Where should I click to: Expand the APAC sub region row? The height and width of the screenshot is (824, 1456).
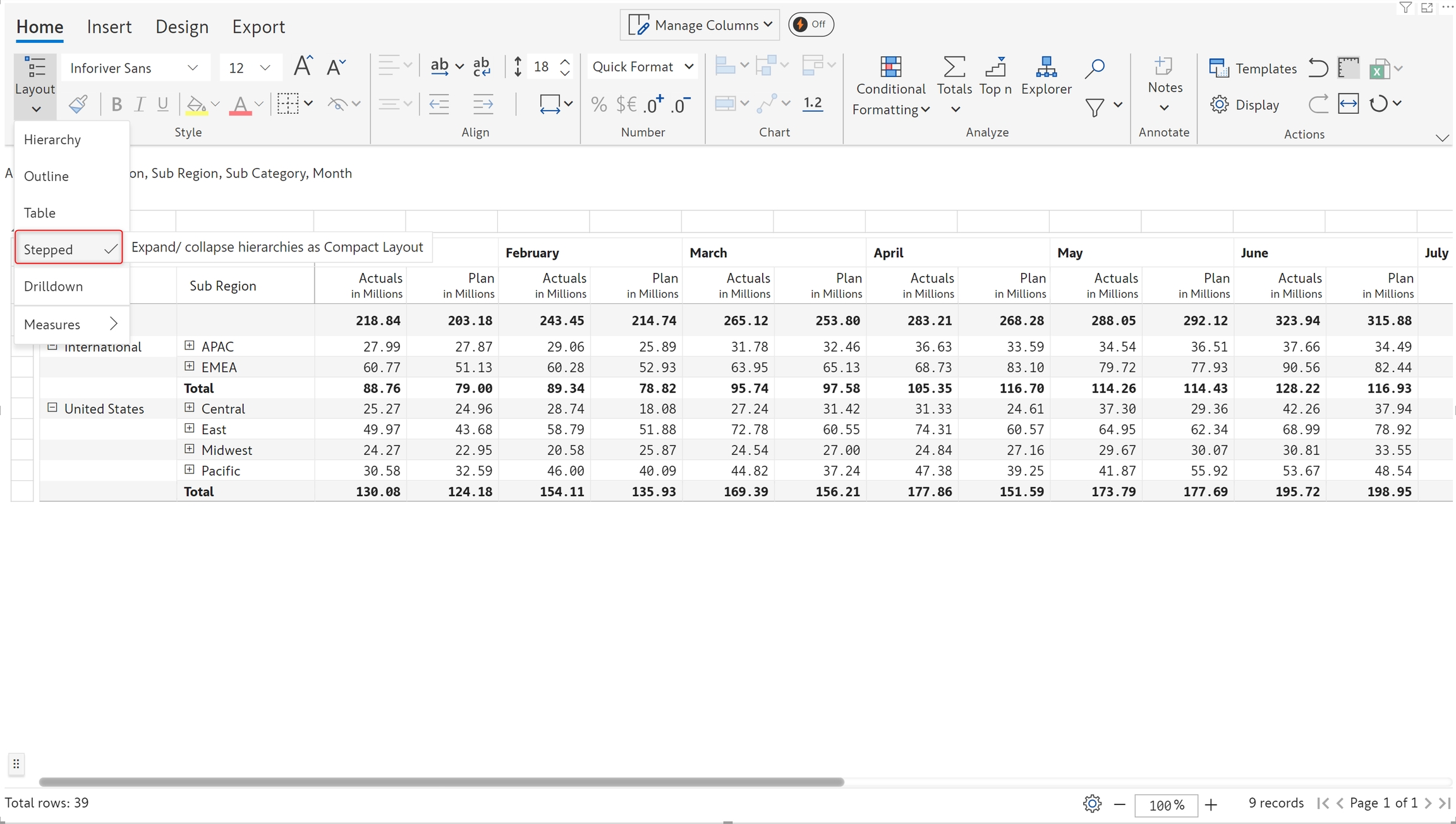(x=189, y=346)
